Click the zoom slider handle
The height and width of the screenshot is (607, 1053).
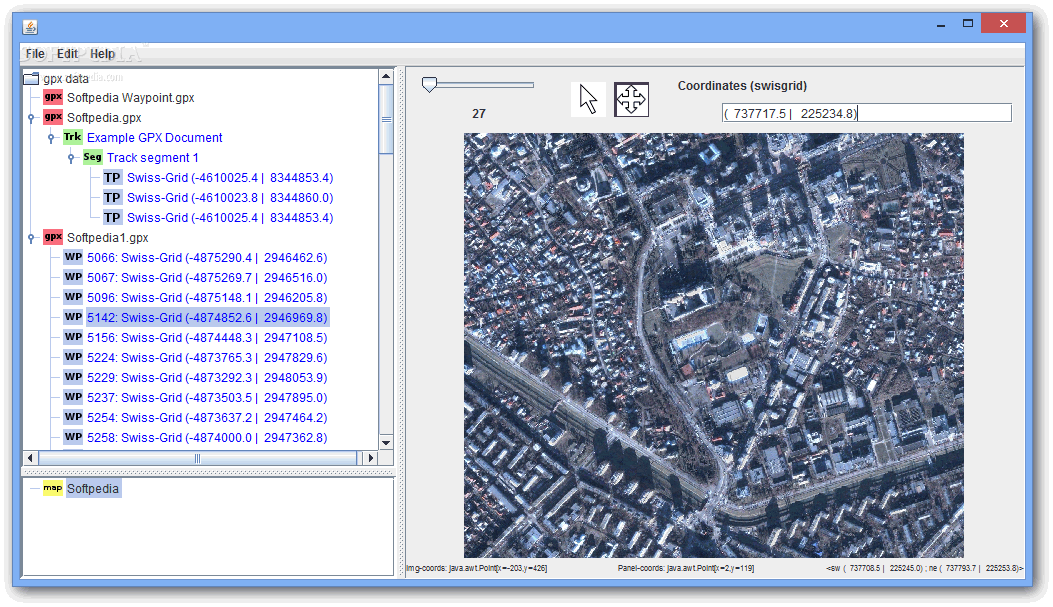point(429,84)
